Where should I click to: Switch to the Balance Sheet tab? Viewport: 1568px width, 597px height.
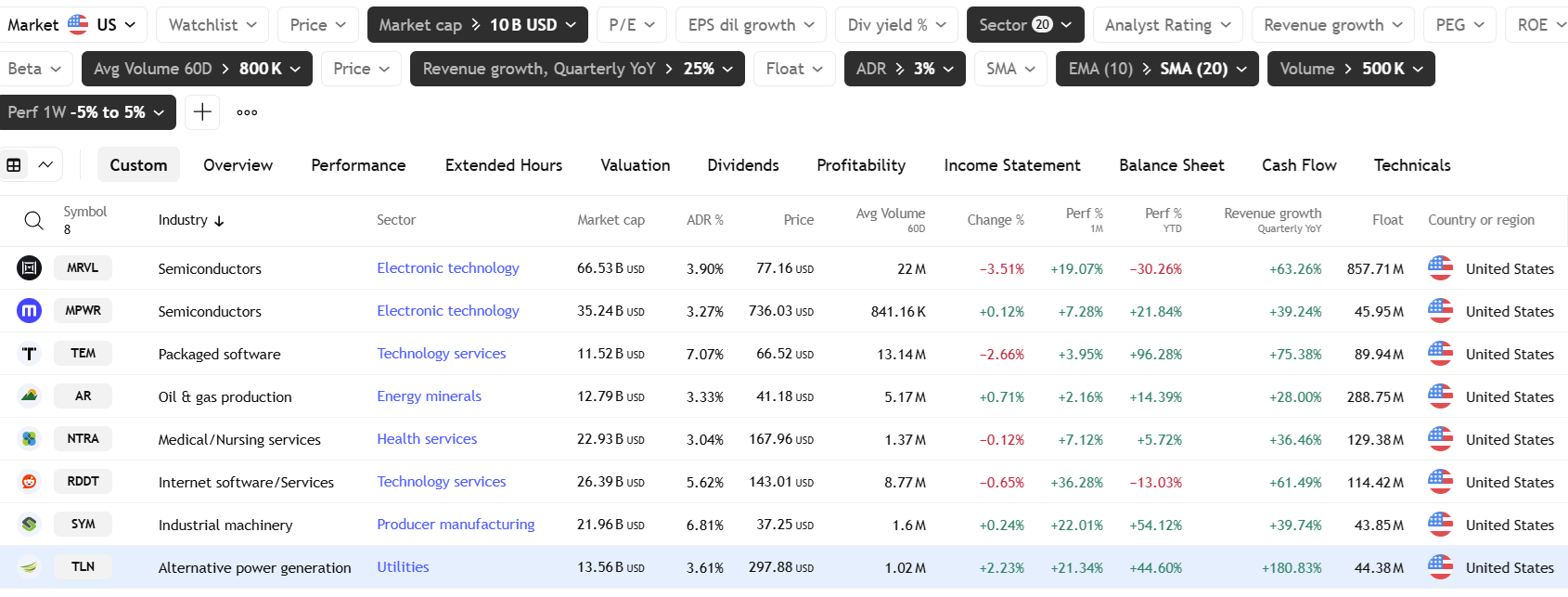coord(1172,165)
